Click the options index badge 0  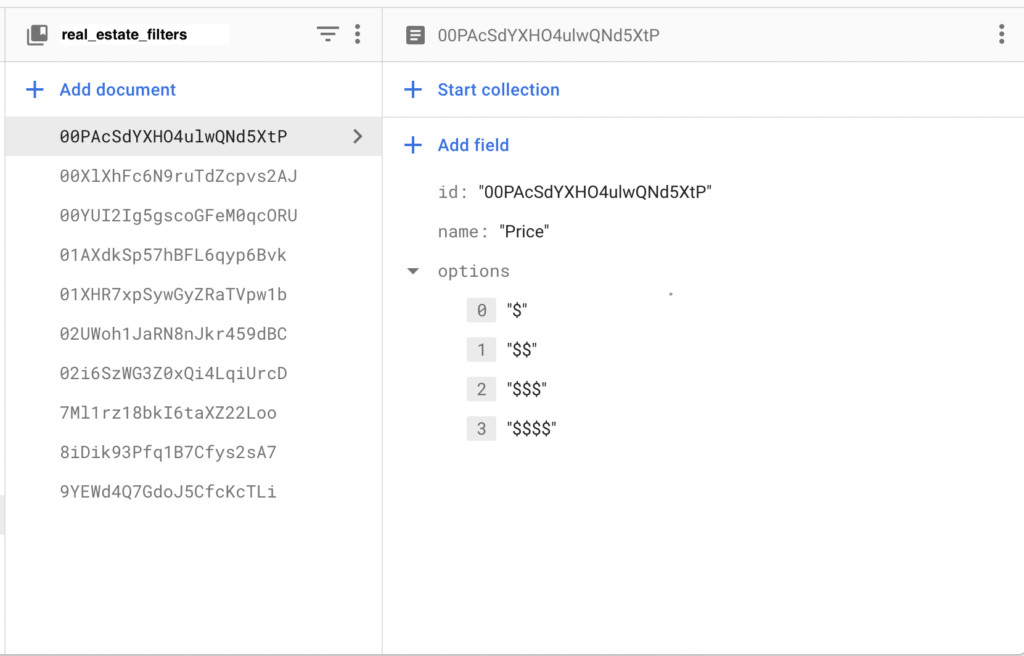pyautogui.click(x=481, y=310)
